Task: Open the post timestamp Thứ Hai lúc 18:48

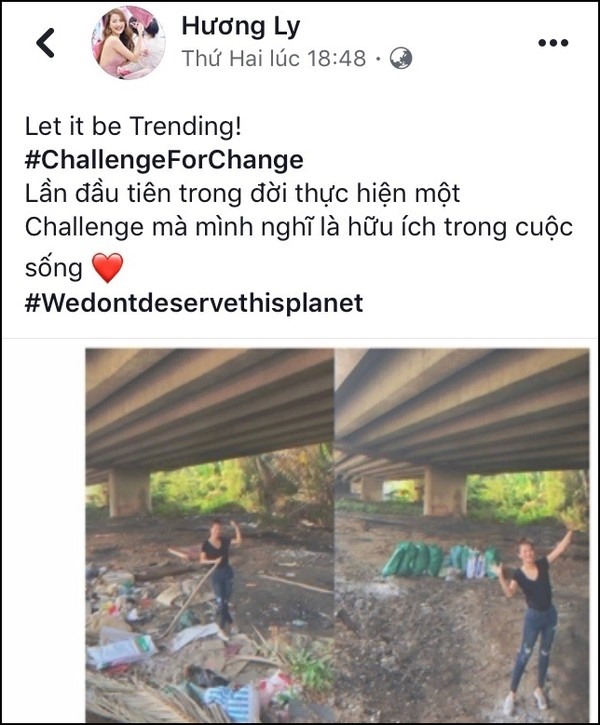Action: point(274,59)
